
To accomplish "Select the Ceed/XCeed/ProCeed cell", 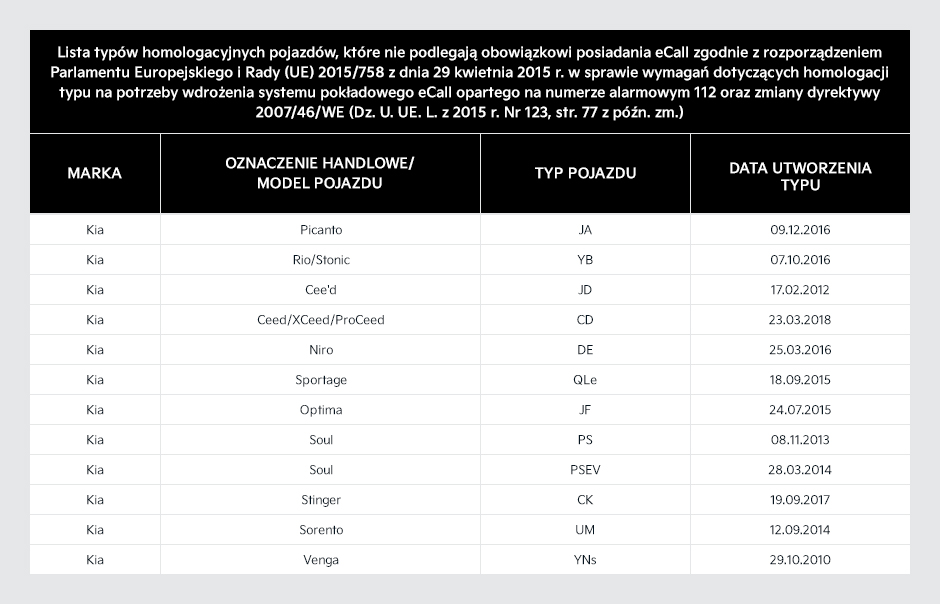I will tap(320, 319).
